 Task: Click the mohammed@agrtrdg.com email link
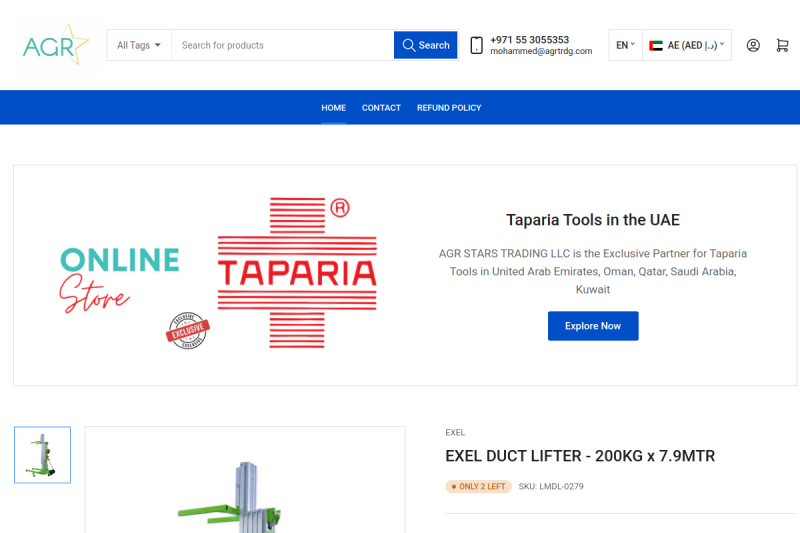click(x=541, y=51)
